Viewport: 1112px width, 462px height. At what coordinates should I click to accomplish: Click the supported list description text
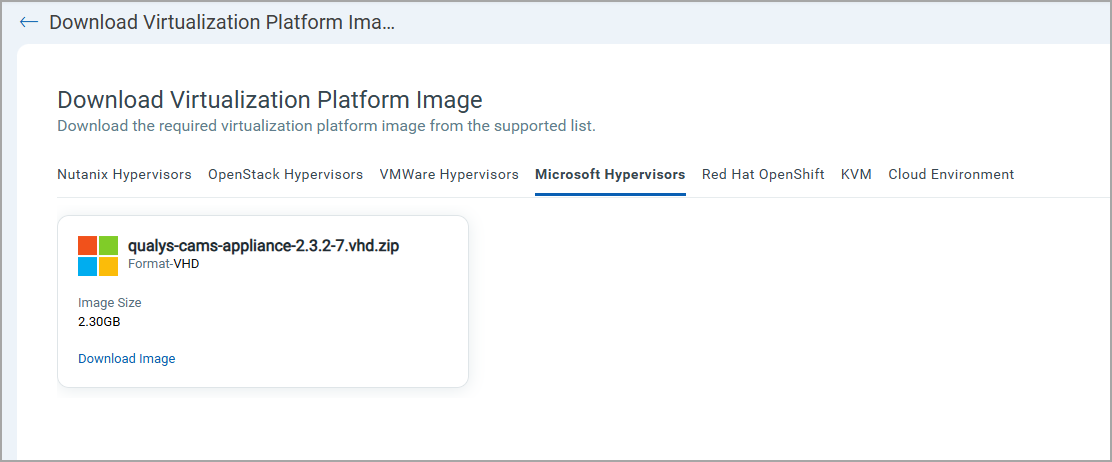point(326,127)
